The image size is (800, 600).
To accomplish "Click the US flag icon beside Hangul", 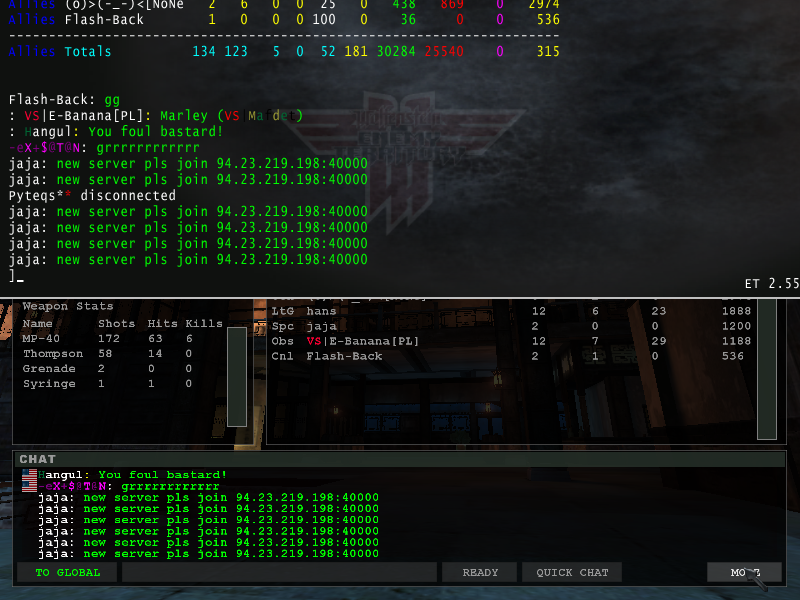I will (x=29, y=474).
